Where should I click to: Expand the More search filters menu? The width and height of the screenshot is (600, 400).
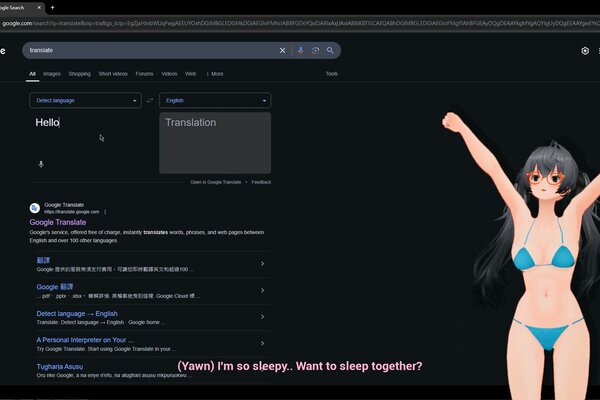point(215,74)
